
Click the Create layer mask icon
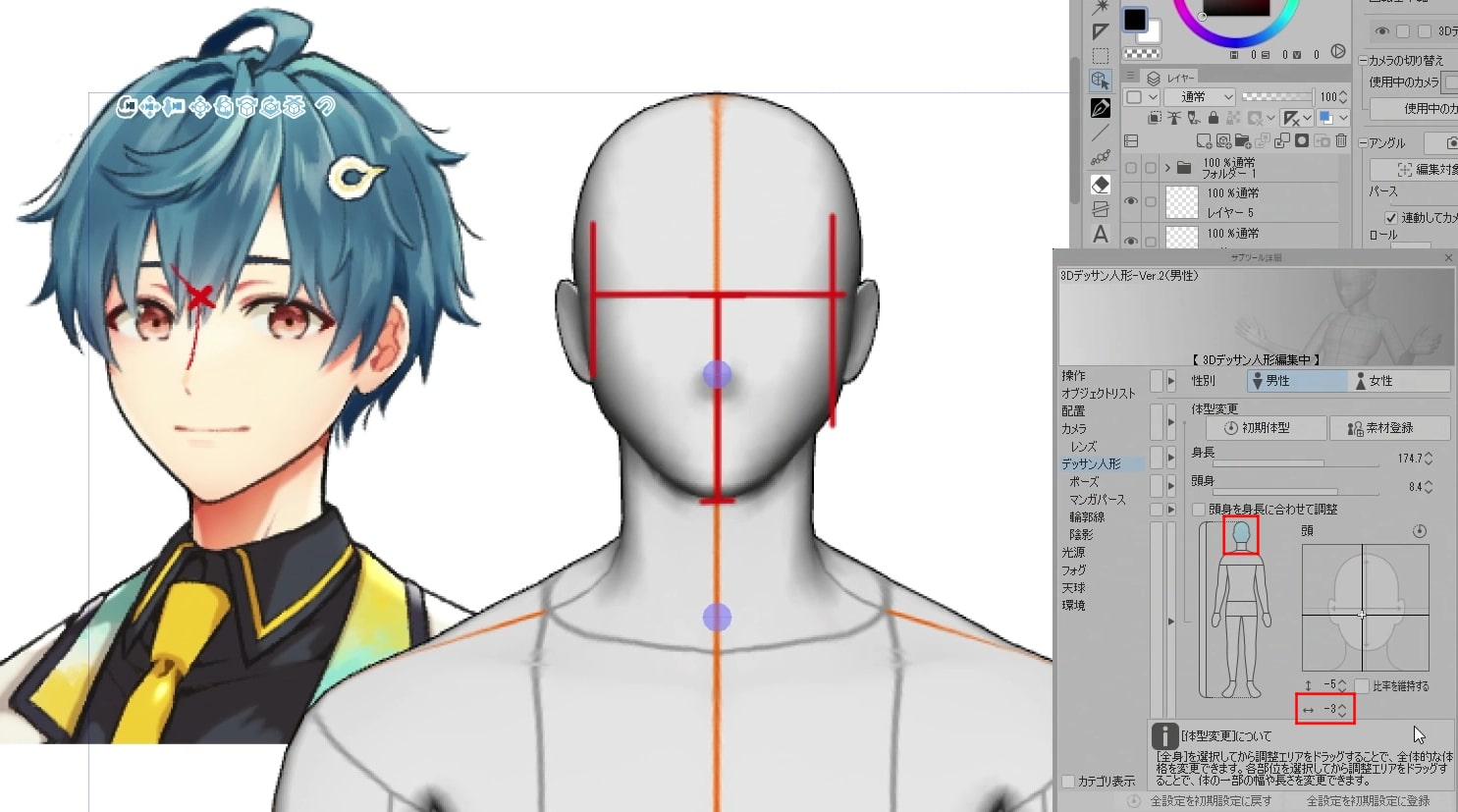tap(1302, 141)
